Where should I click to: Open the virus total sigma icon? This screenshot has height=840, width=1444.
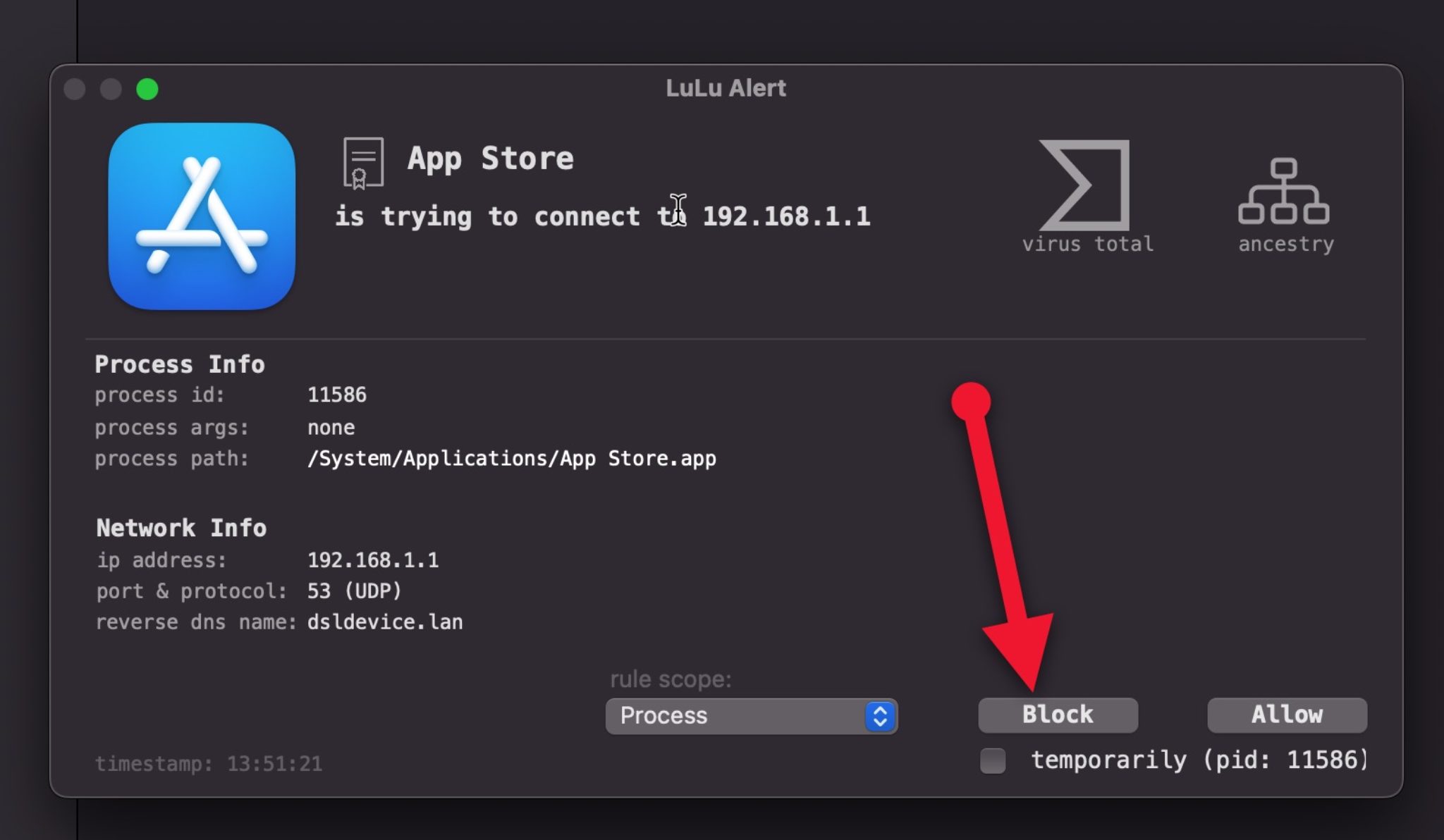point(1085,185)
